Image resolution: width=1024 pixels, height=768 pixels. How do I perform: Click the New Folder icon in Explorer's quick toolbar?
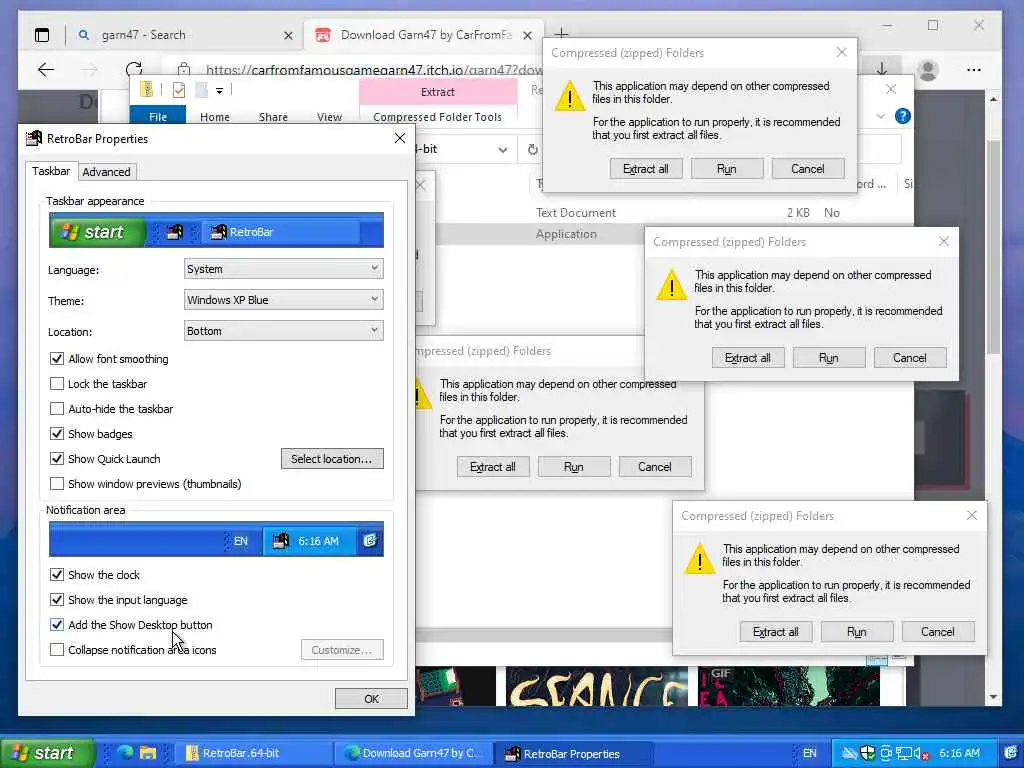(x=202, y=89)
